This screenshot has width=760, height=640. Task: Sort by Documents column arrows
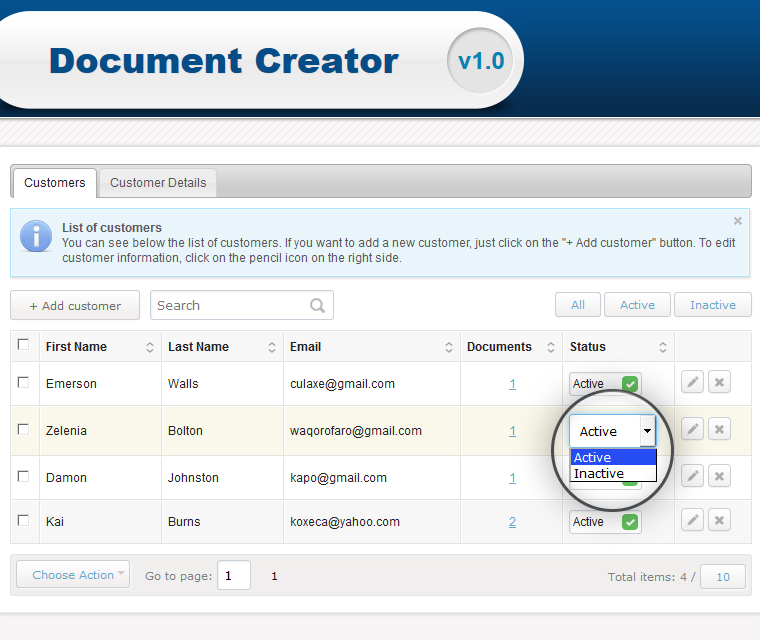tap(551, 347)
